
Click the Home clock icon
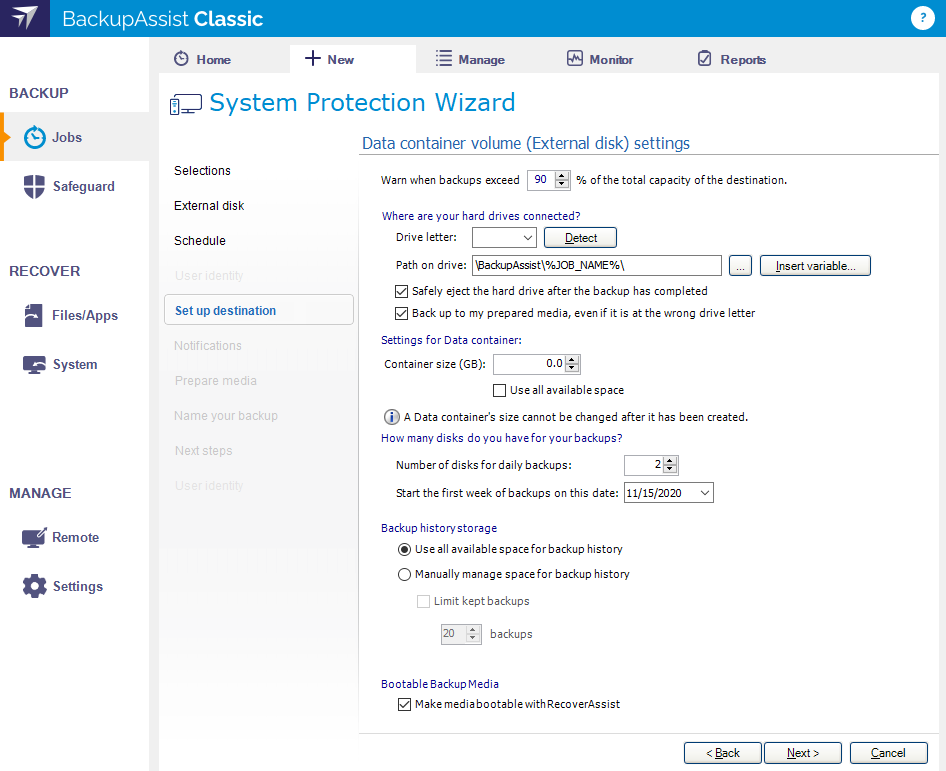pyautogui.click(x=181, y=59)
